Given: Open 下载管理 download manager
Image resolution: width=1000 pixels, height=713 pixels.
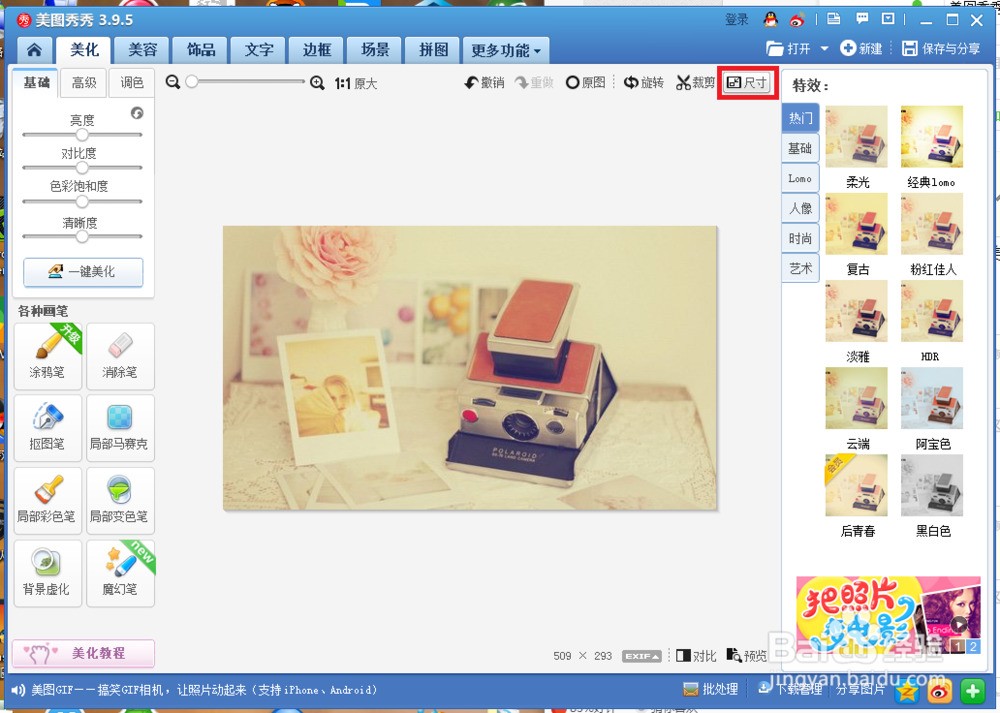Looking at the screenshot, I should coord(789,689).
